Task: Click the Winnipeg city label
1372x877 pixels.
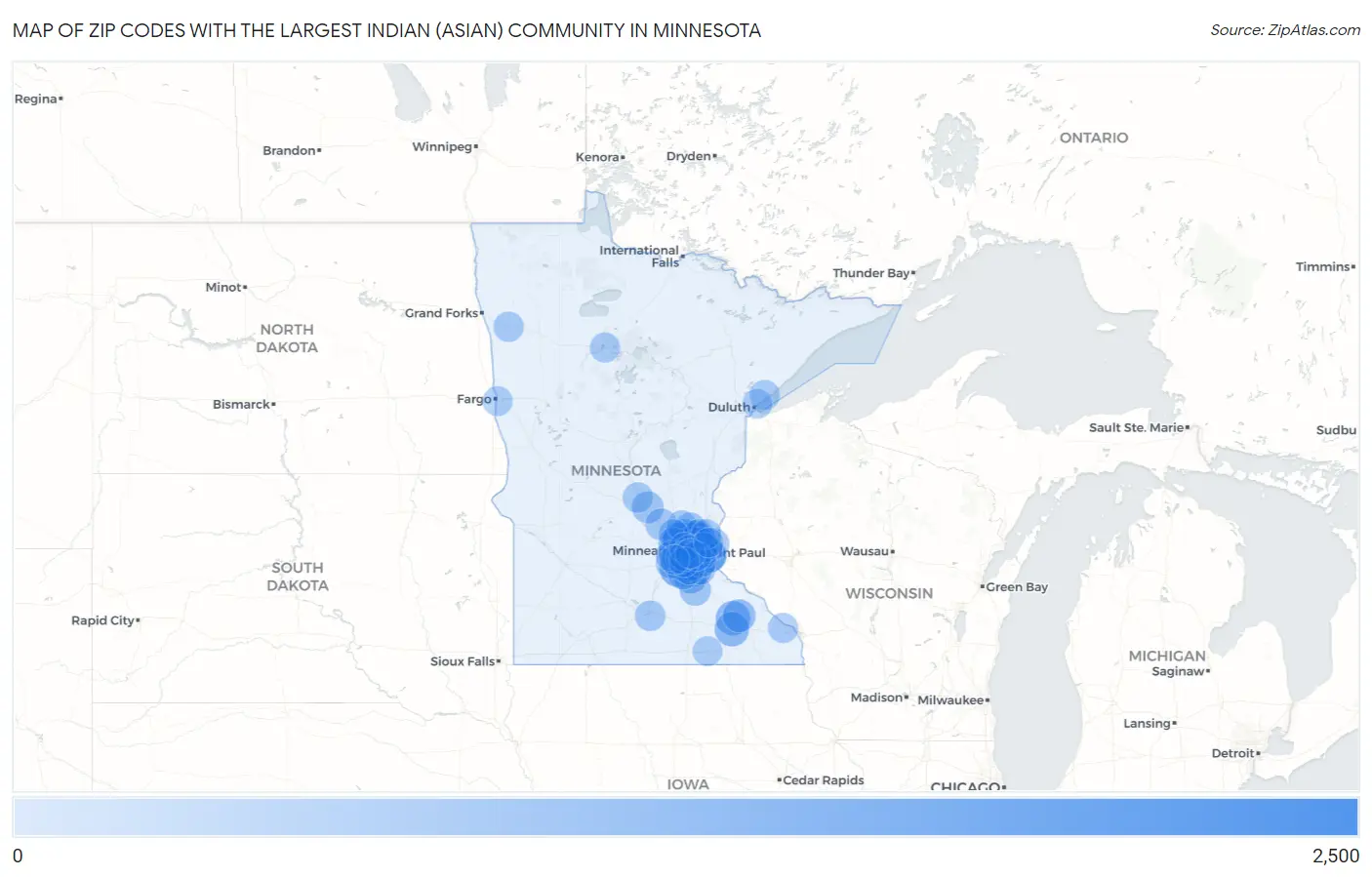Action: 442,146
